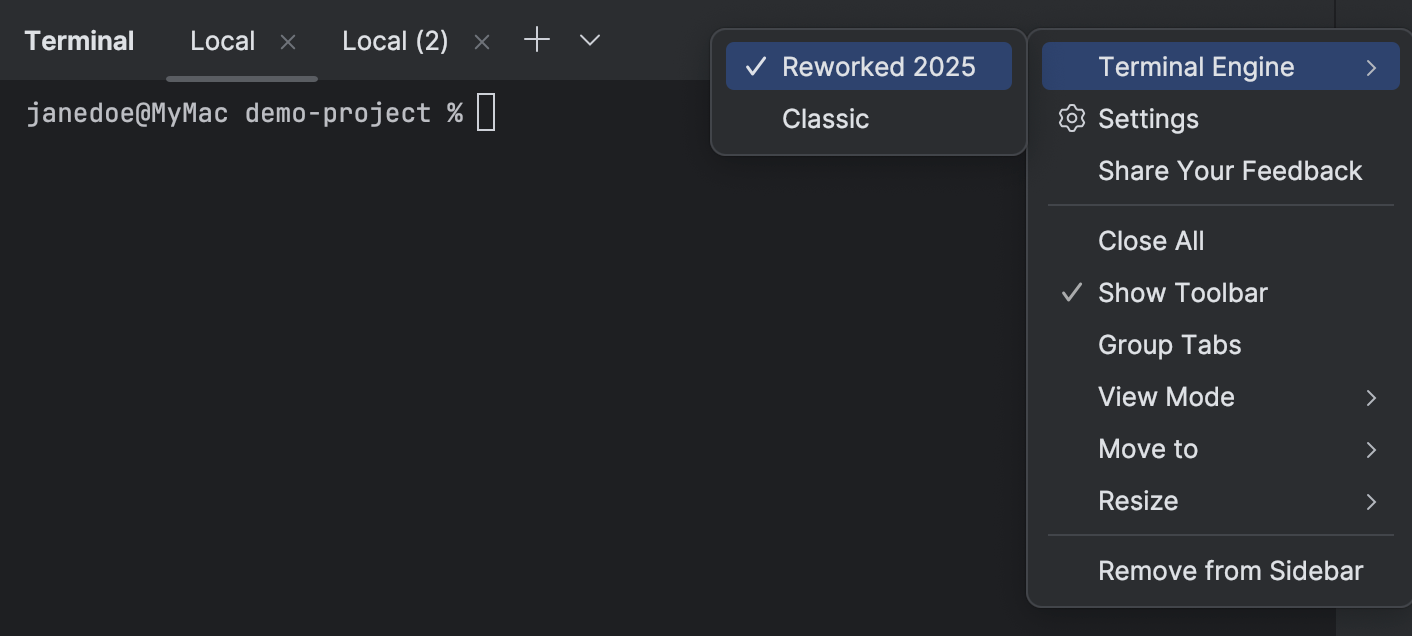Screen dimensions: 1412x636
Task: Click the Settings gear icon in the menu
Action: tap(1072, 118)
